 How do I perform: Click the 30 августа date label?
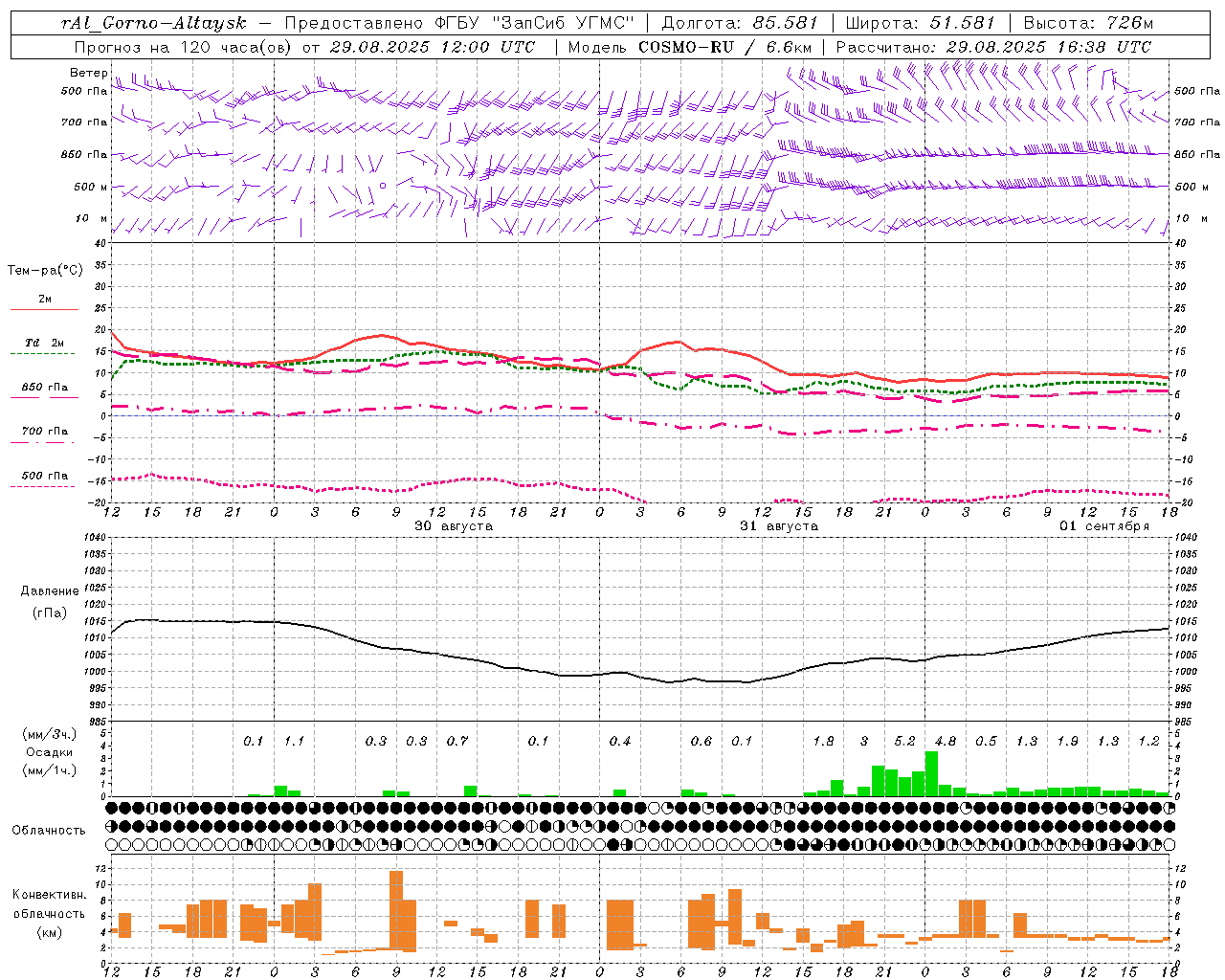pyautogui.click(x=454, y=526)
